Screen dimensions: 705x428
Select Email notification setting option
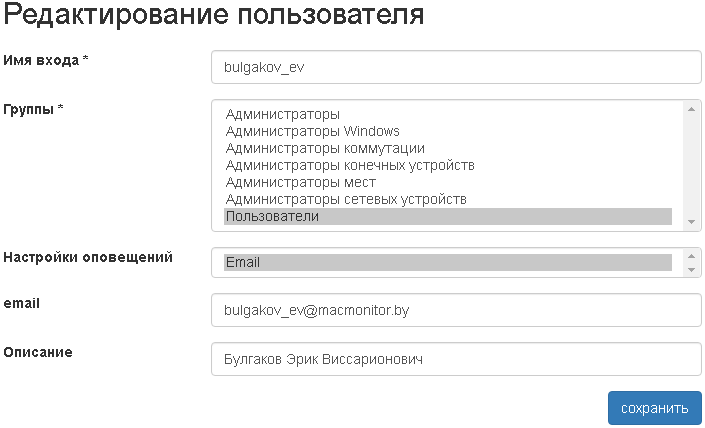pos(243,262)
